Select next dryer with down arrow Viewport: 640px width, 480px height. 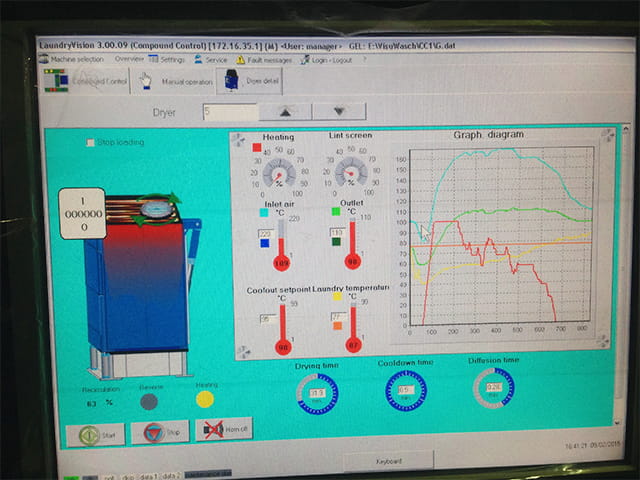[338, 112]
